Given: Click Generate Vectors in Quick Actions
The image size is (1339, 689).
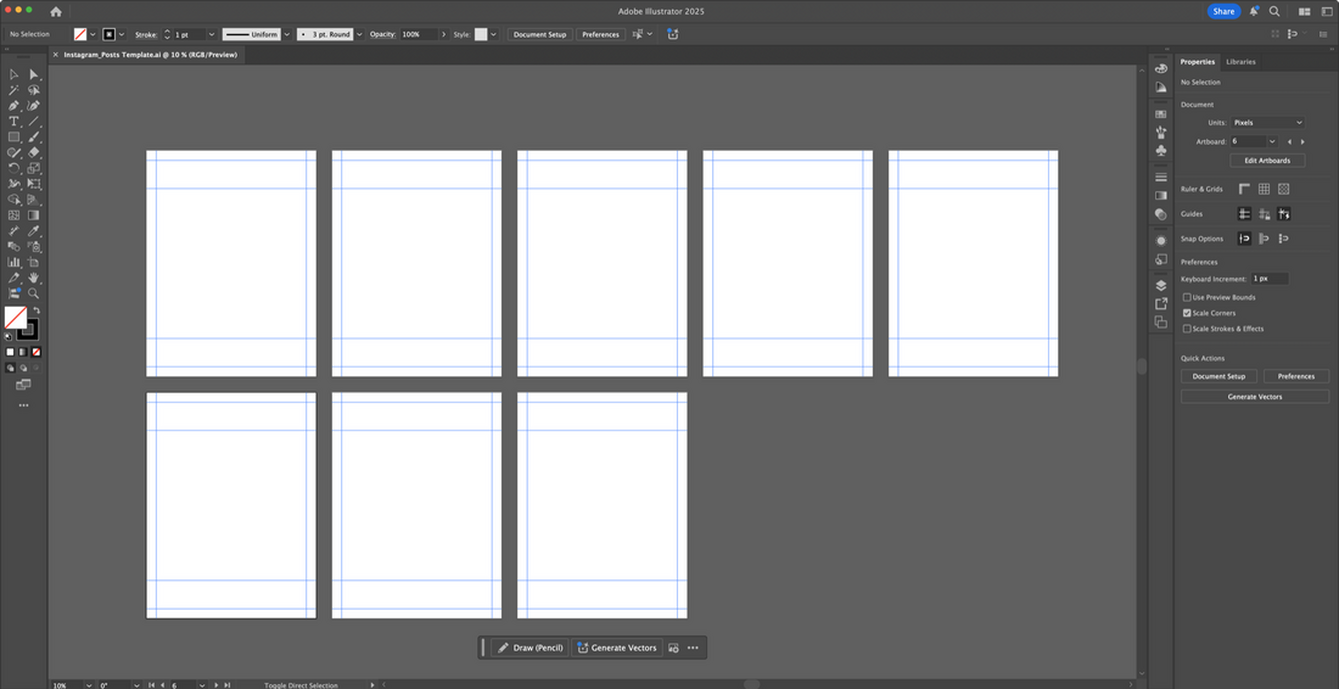Looking at the screenshot, I should click(x=1254, y=397).
